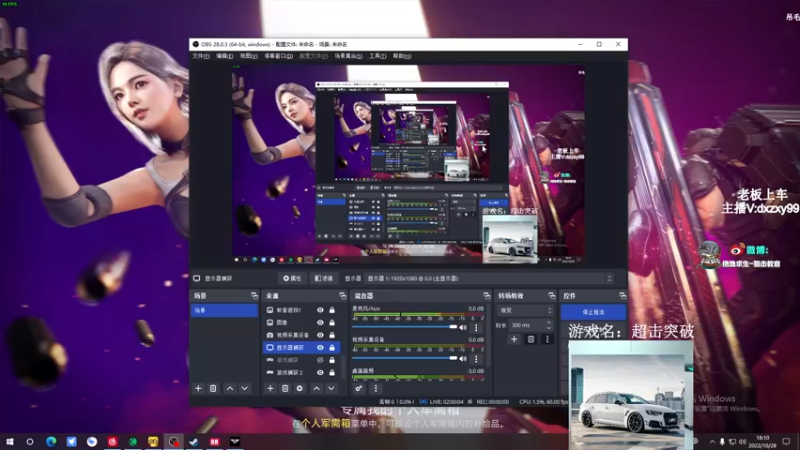Move scene down in 场景 panel
This screenshot has height=450, width=800.
[x=245, y=389]
